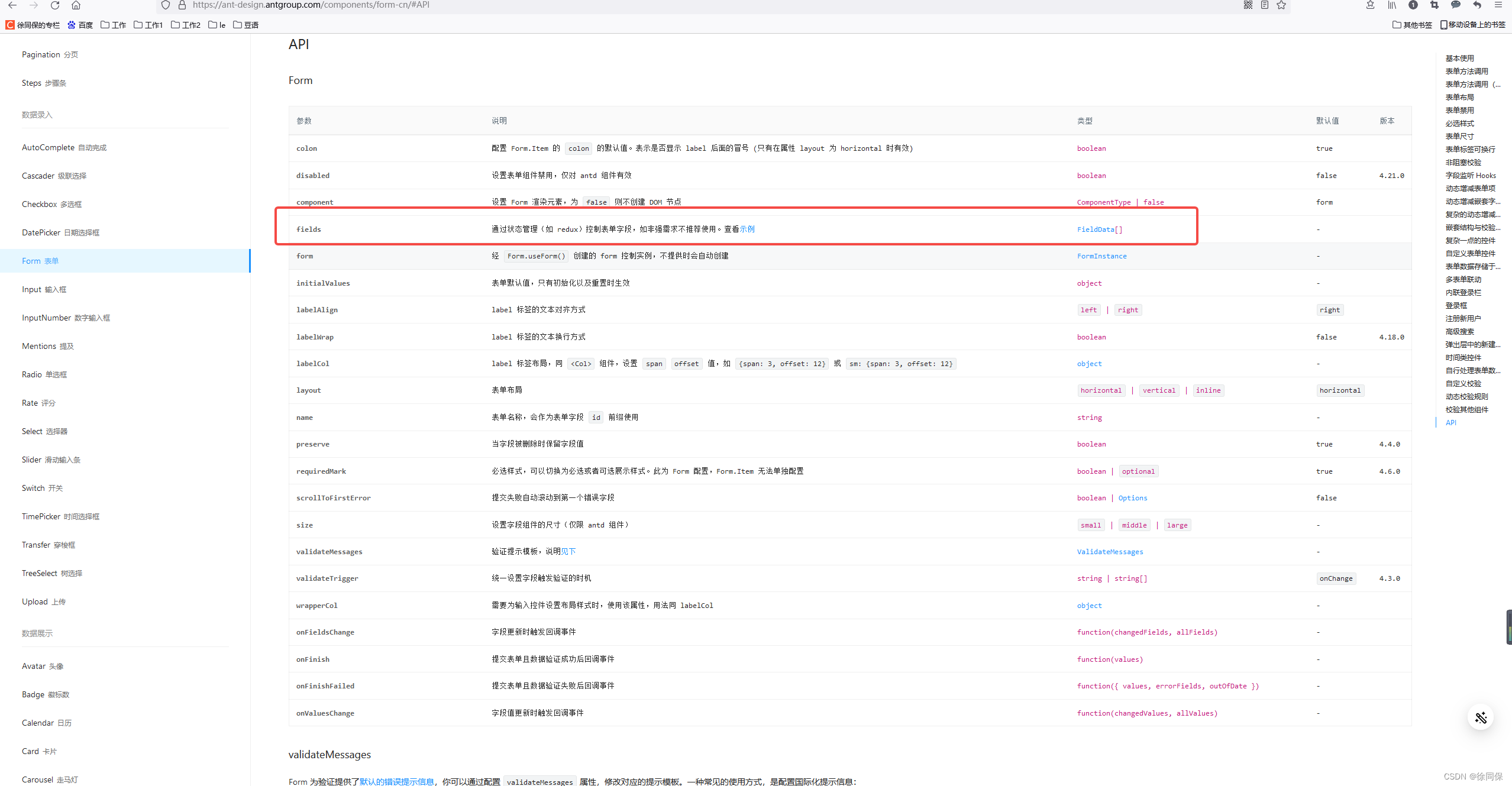Click the back navigation arrow
The image size is (1512, 786).
(12, 5)
